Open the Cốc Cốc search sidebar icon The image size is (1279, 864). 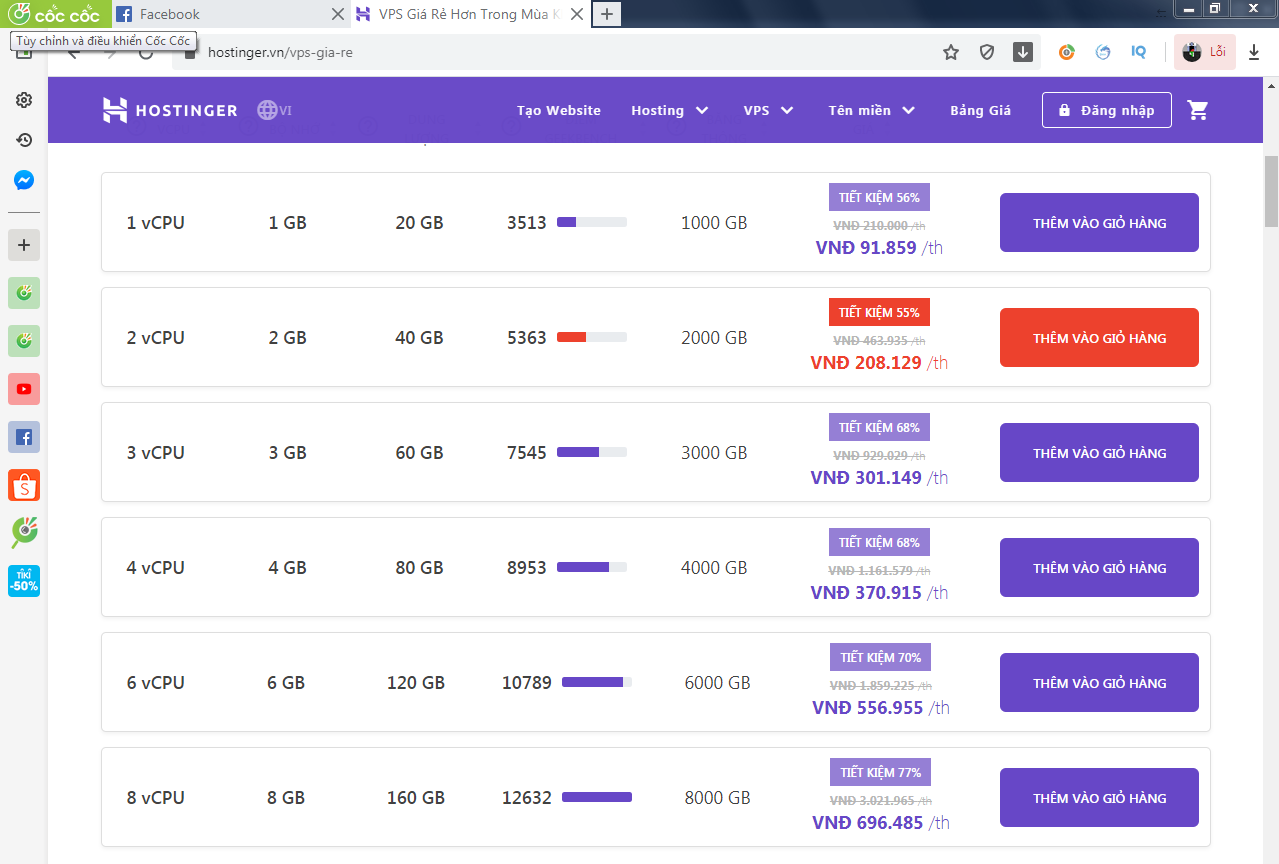point(24,533)
